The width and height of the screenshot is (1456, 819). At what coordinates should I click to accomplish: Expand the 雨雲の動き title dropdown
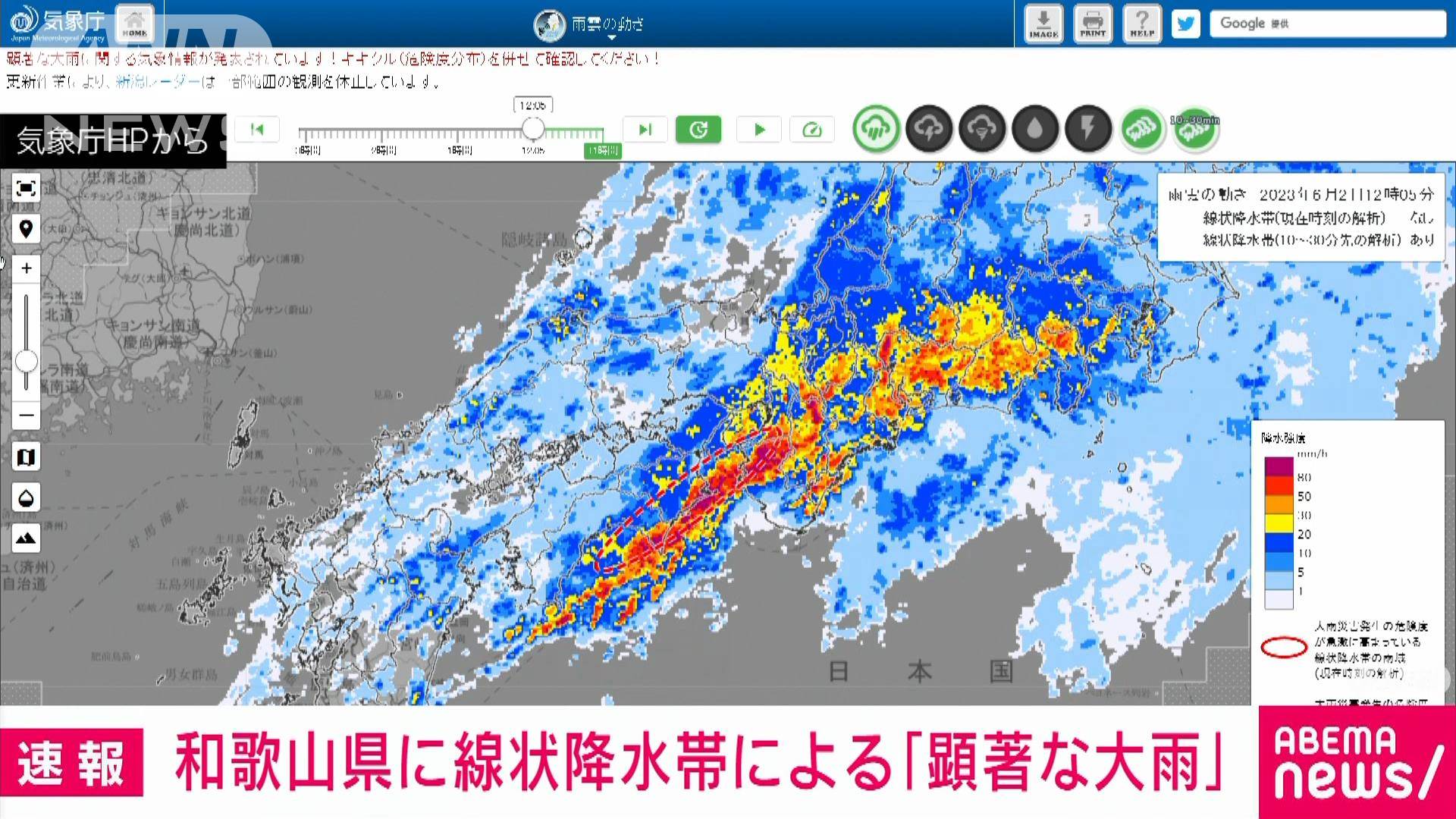coord(607,26)
